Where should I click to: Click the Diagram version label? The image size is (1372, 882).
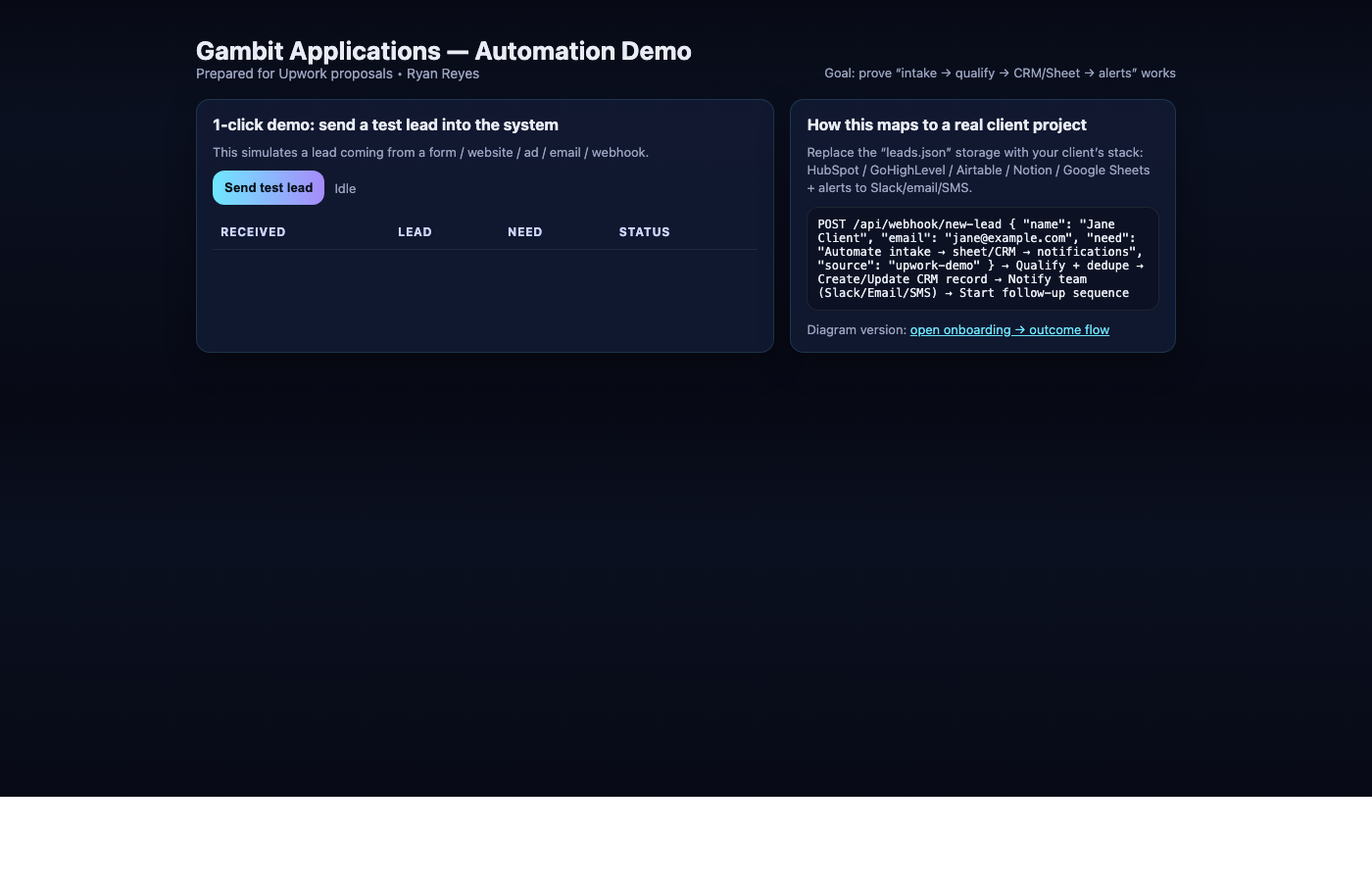pos(857,330)
